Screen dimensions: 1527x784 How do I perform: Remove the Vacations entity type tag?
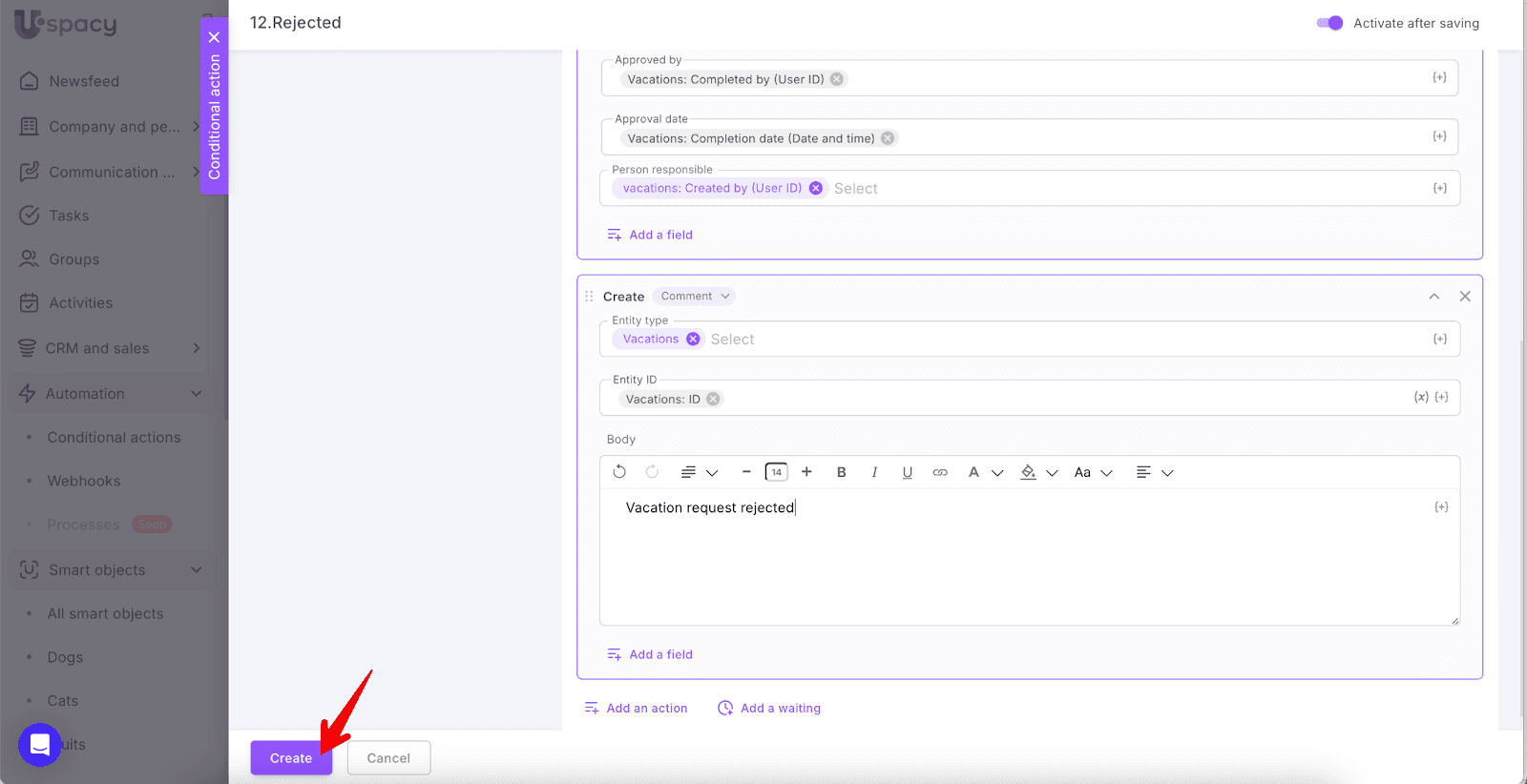(x=693, y=340)
